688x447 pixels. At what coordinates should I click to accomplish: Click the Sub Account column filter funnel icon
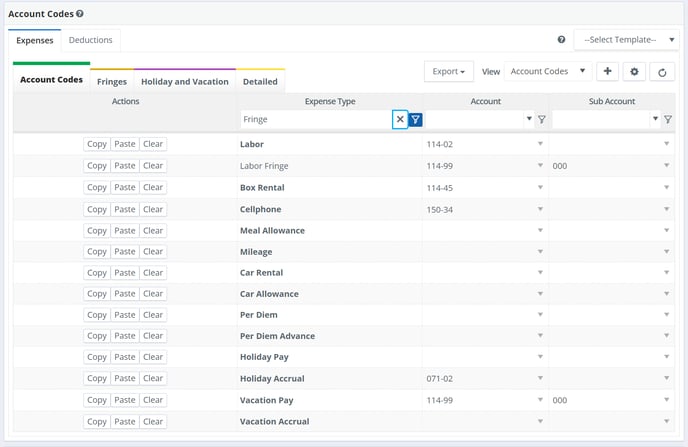pyautogui.click(x=668, y=119)
